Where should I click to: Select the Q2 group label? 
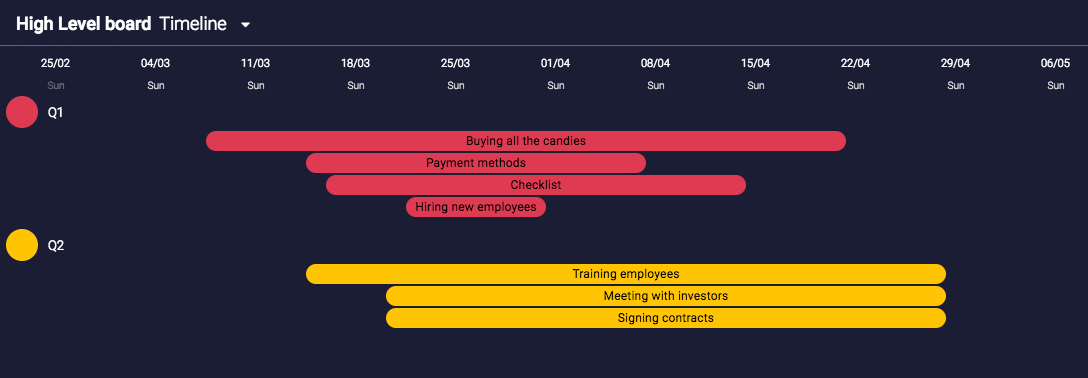tap(56, 245)
